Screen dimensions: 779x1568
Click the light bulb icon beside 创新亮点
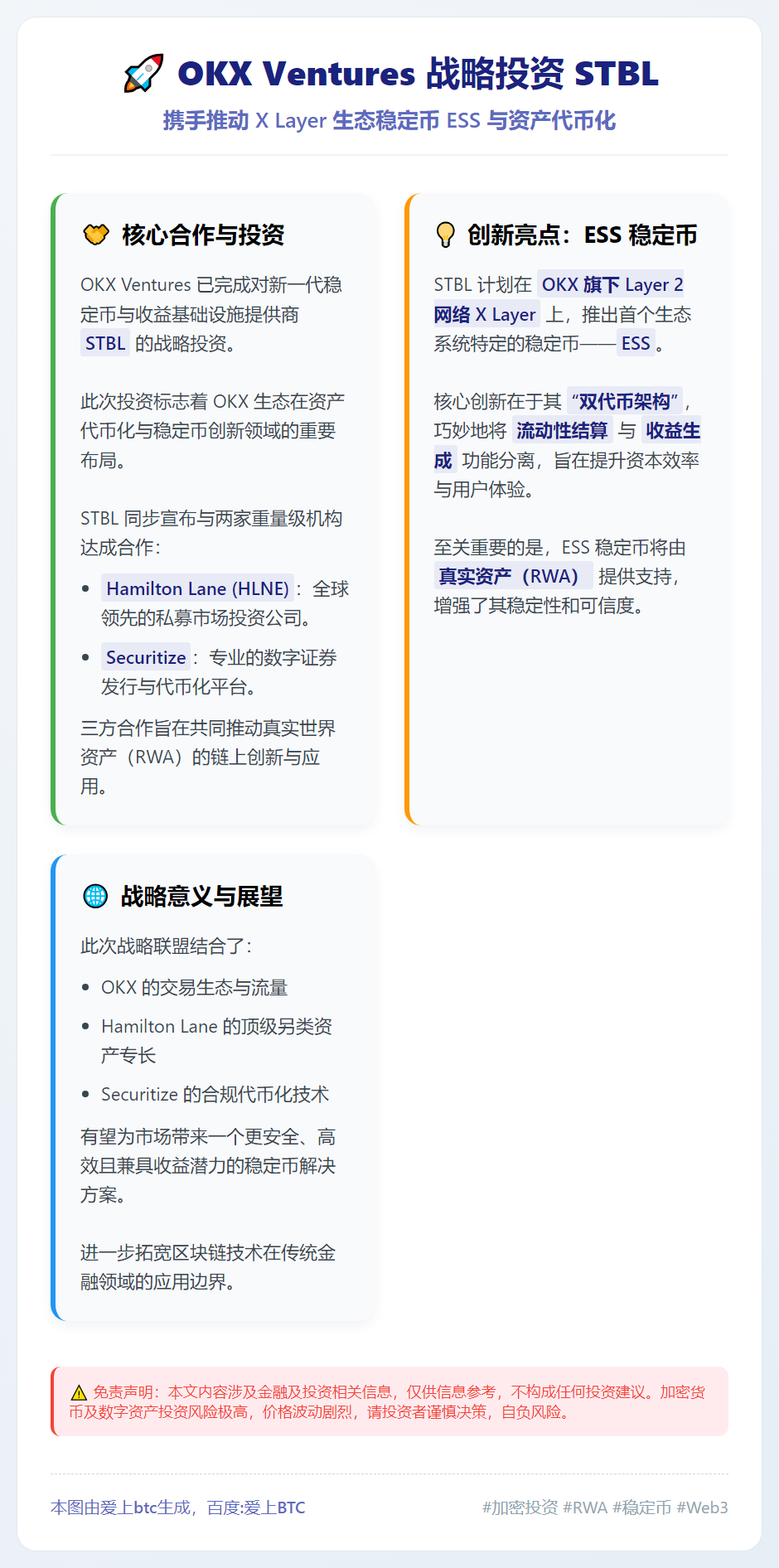445,235
